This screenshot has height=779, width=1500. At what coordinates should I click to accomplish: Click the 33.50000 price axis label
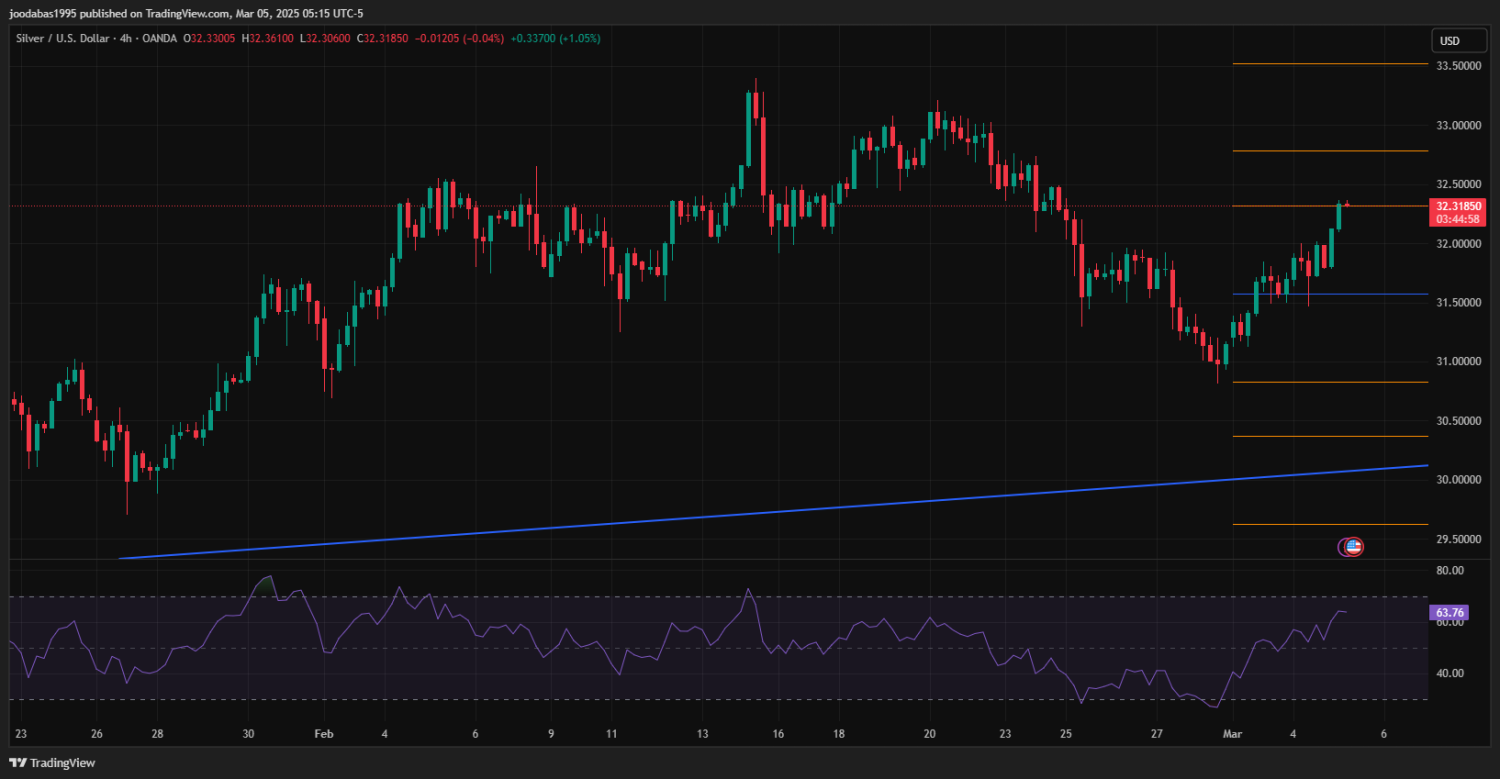coord(1459,66)
